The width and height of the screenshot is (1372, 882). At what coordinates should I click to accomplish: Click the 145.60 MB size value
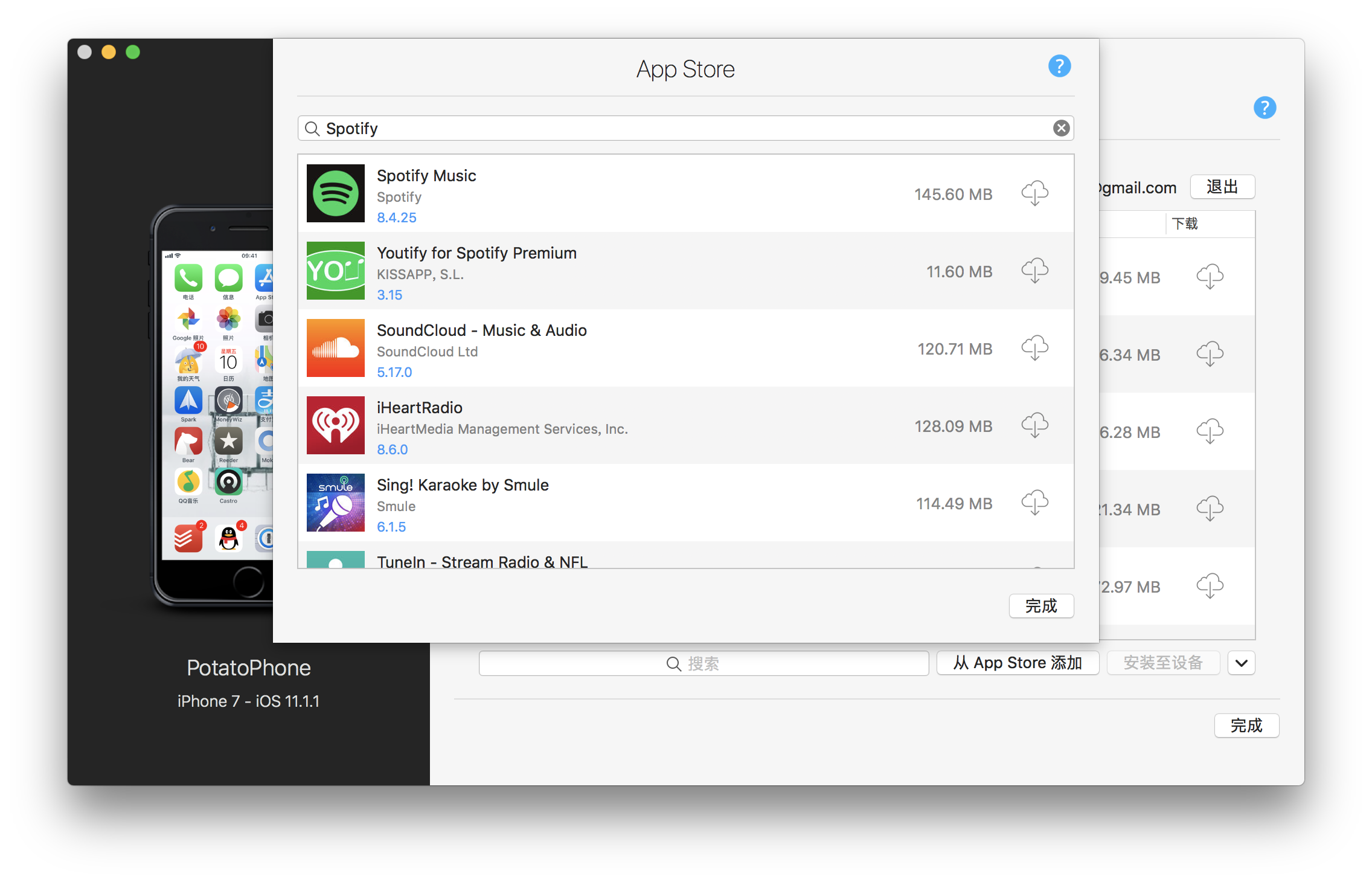point(953,195)
